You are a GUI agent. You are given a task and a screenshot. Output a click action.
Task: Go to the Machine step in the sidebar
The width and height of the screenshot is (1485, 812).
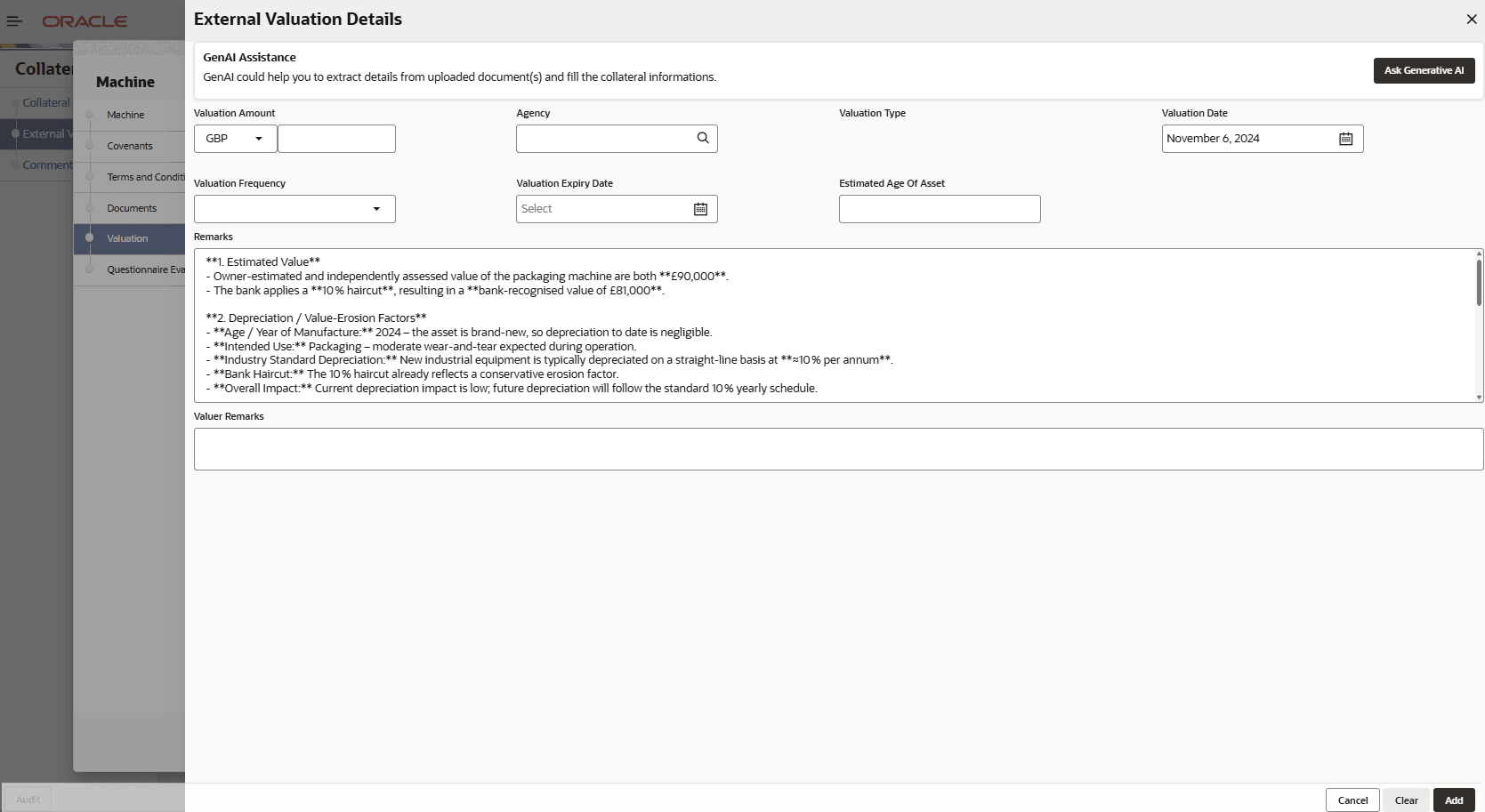click(x=125, y=115)
